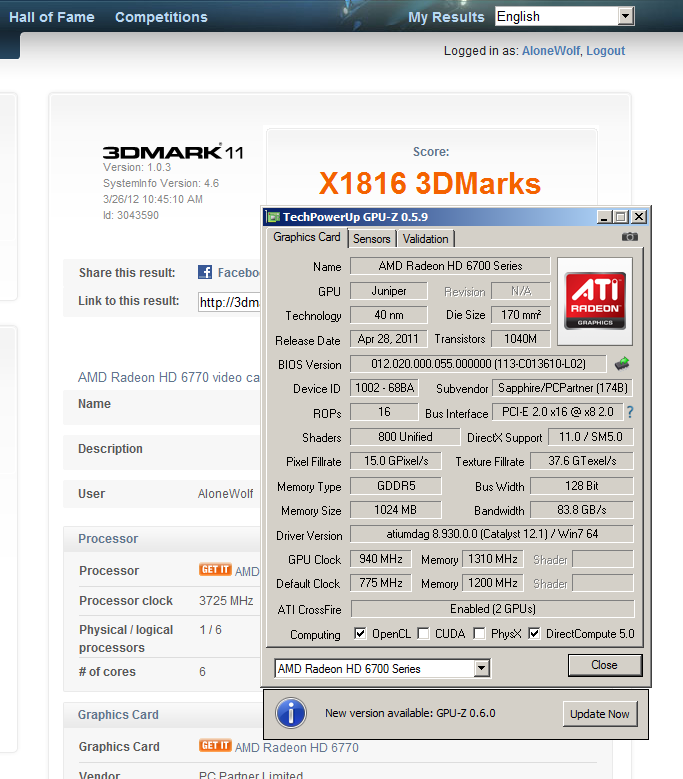Click the ATI Radeon Graphics logo
Viewport: 683px width, 779px height.
click(595, 301)
